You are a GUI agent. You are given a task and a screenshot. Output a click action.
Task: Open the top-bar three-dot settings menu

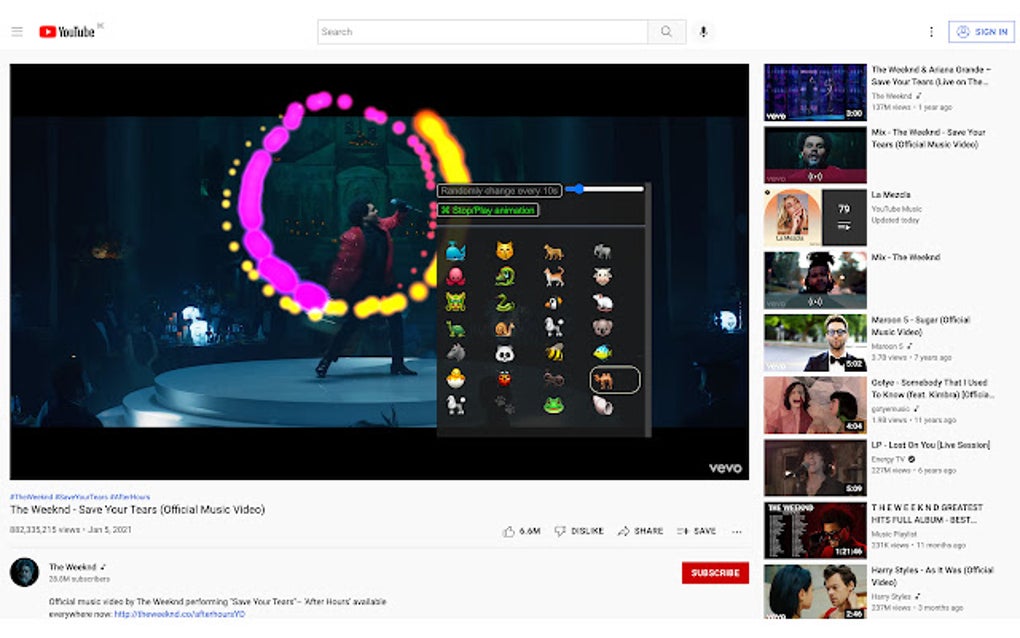tap(931, 31)
